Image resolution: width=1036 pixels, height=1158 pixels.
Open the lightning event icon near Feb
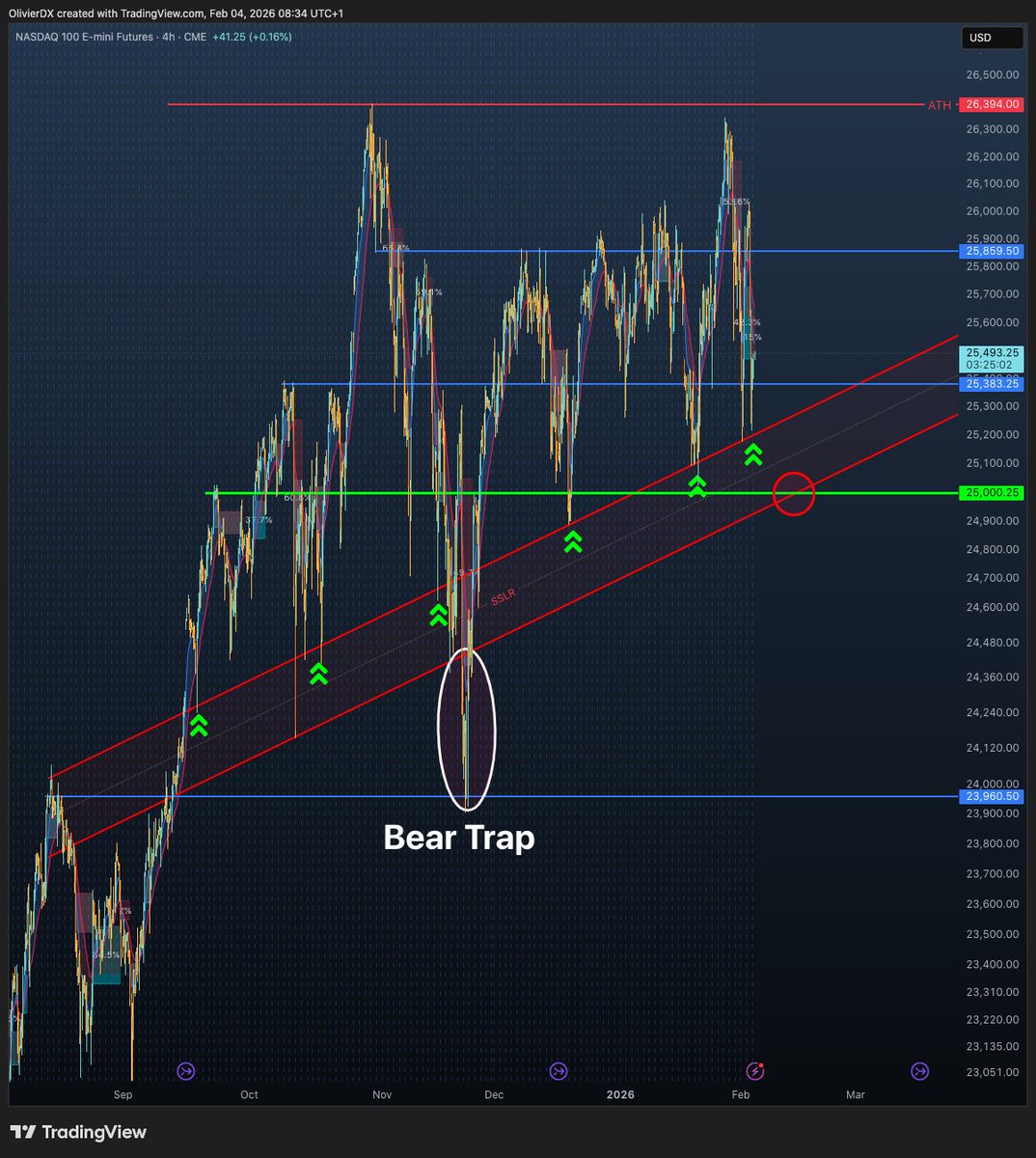[x=755, y=1070]
